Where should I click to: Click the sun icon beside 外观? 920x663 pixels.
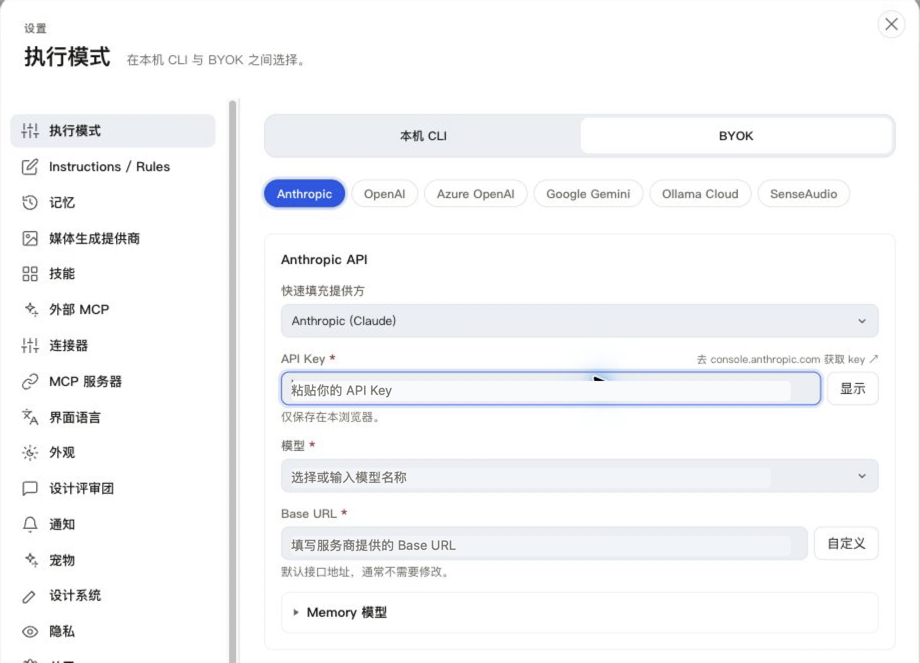coord(30,452)
